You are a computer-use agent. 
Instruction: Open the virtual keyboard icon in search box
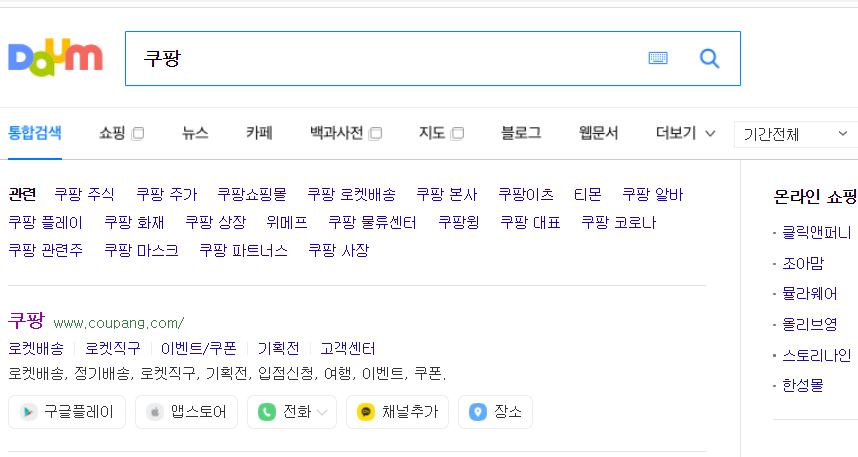(x=658, y=58)
